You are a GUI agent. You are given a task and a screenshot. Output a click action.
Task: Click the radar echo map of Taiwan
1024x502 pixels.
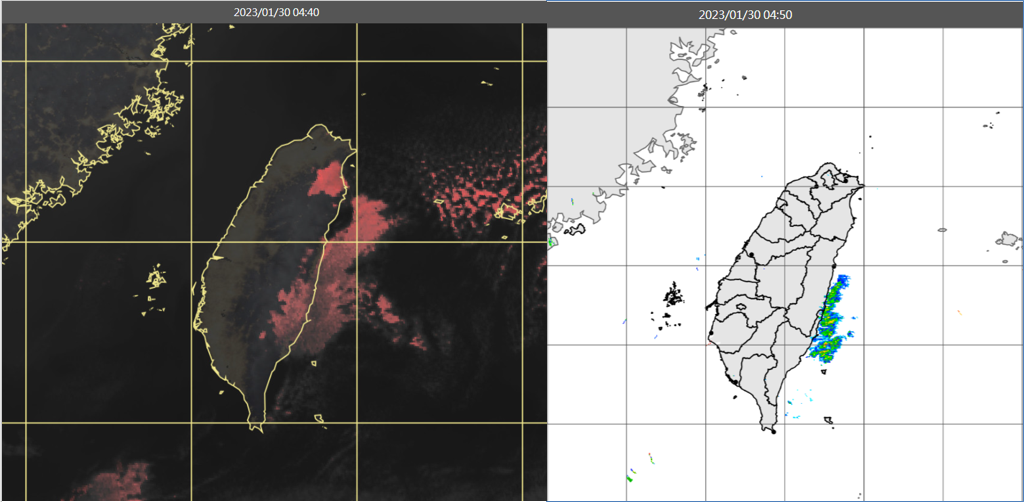pos(786,264)
